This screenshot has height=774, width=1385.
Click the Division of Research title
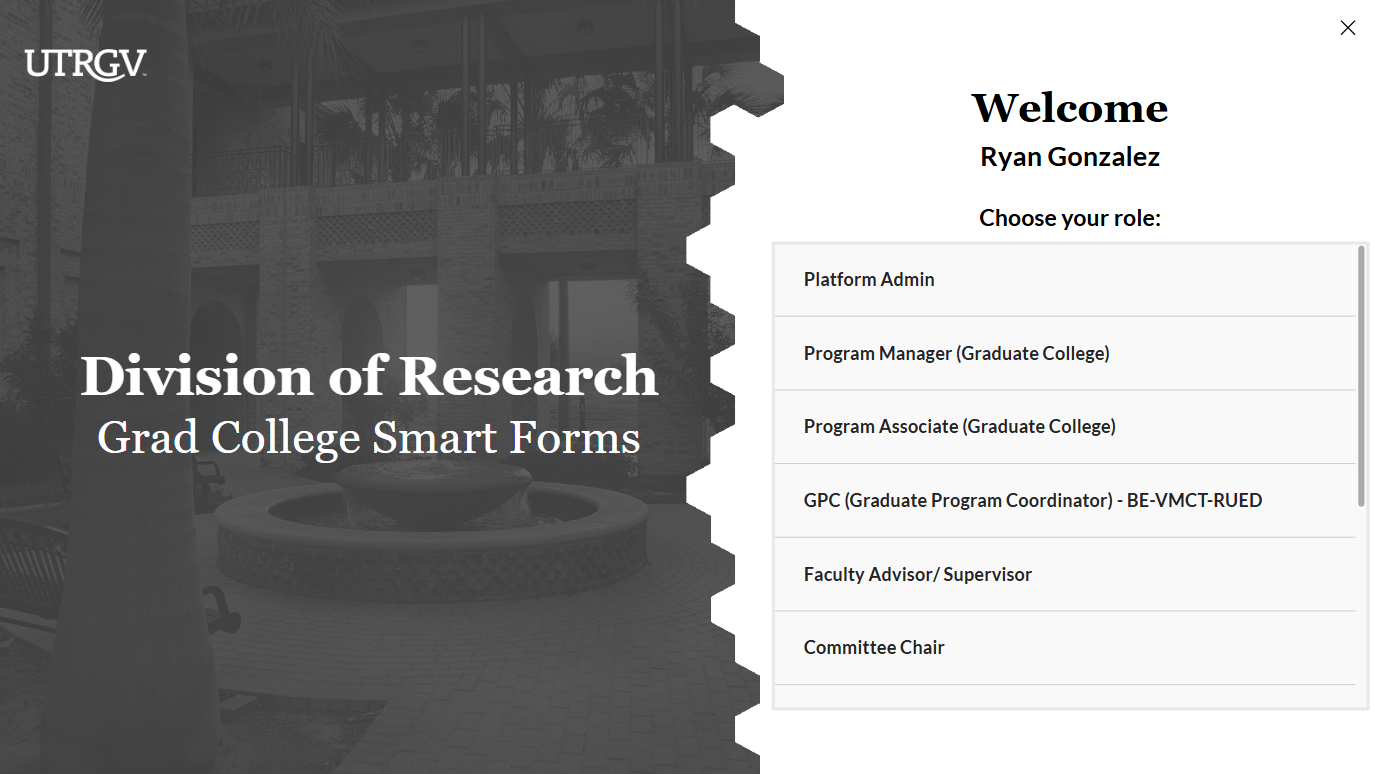(369, 376)
